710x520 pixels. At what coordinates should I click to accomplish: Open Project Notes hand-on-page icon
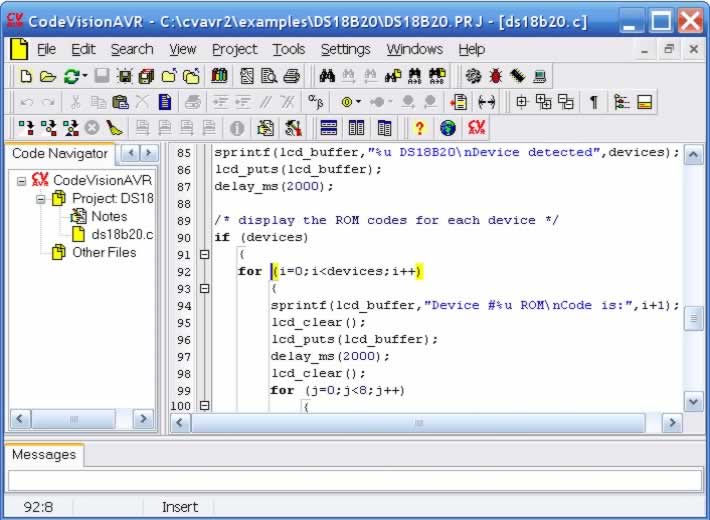click(265, 128)
